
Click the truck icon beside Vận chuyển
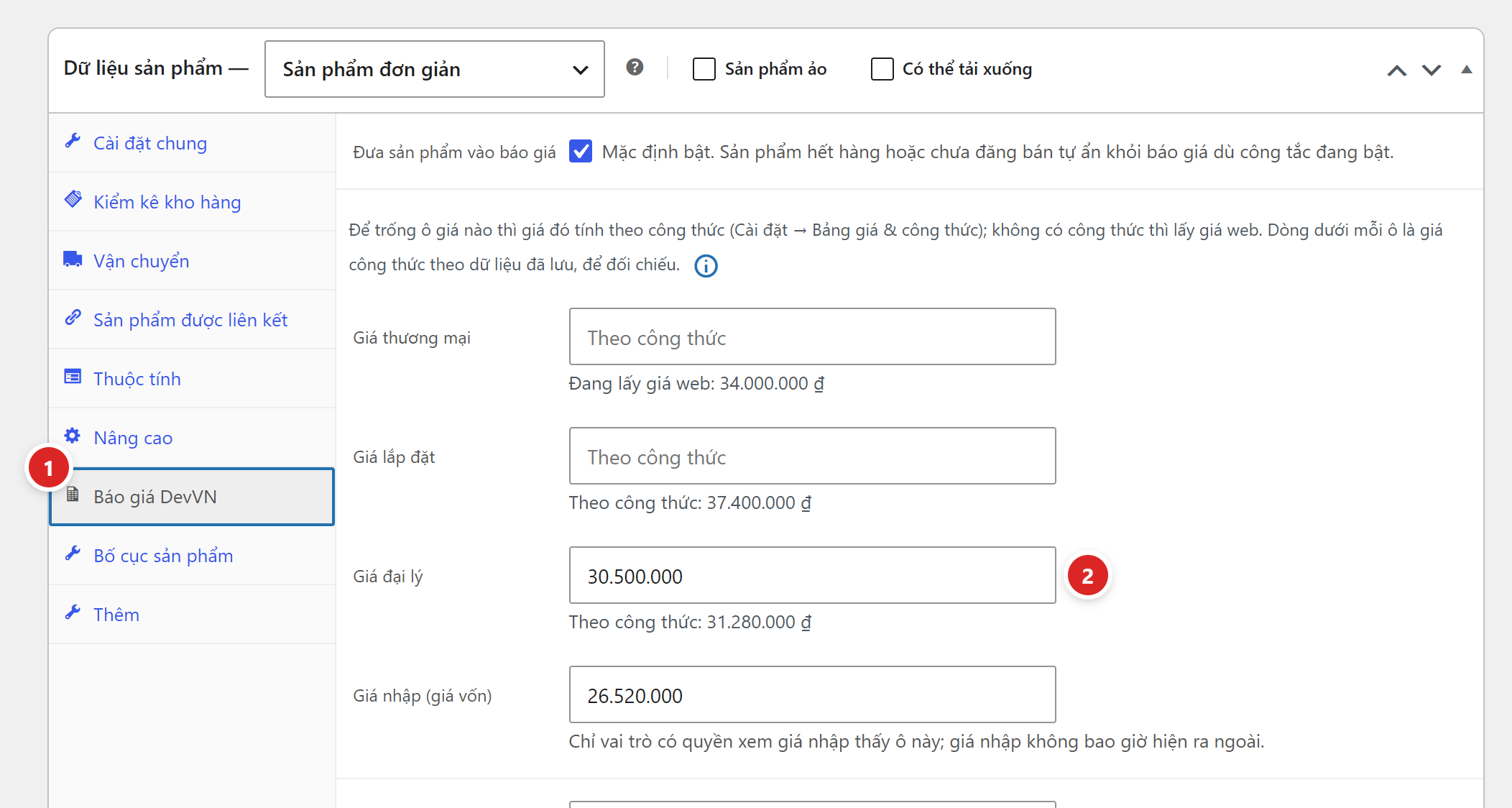(x=73, y=259)
